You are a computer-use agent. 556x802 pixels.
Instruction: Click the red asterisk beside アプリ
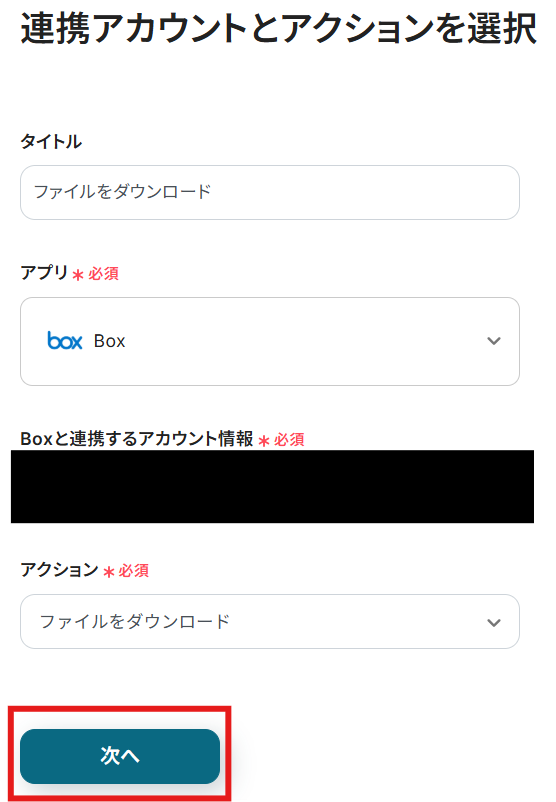click(78, 275)
